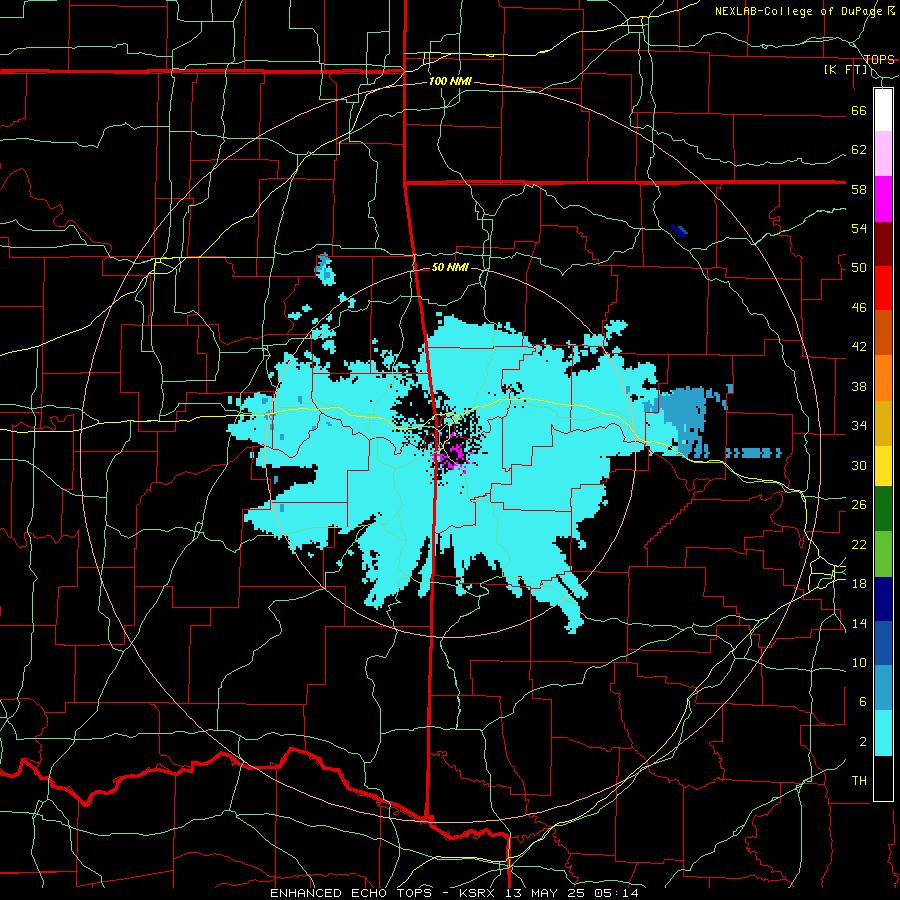Click the light pink legend swatch

pyautogui.click(x=883, y=154)
